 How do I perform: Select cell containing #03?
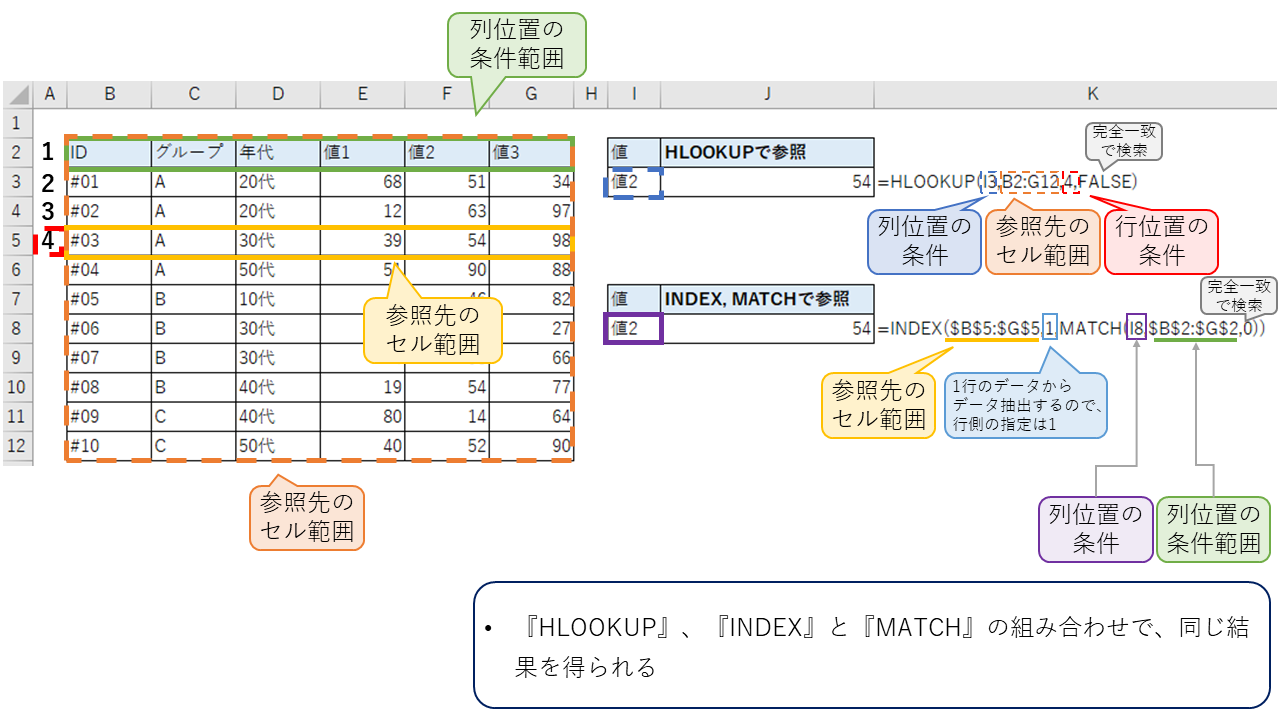[x=109, y=240]
